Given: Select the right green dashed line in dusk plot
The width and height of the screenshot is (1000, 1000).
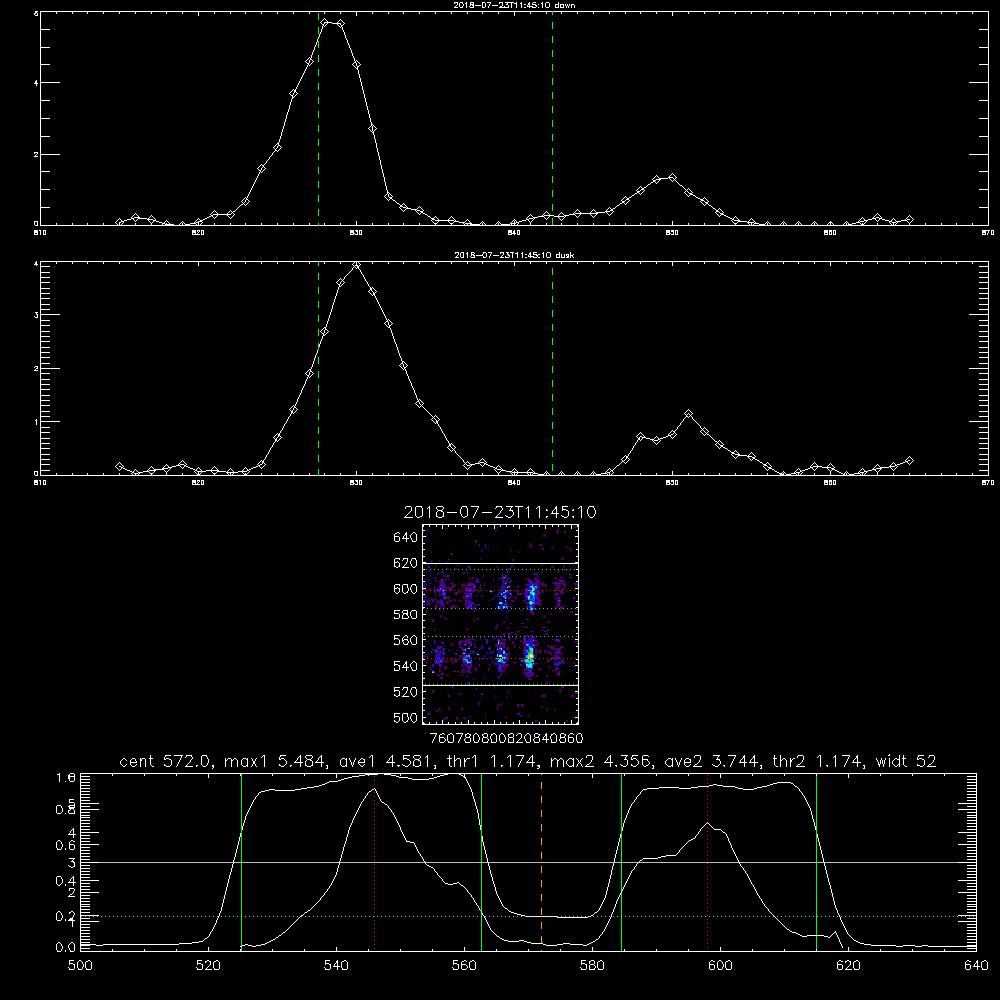Looking at the screenshot, I should point(552,369).
